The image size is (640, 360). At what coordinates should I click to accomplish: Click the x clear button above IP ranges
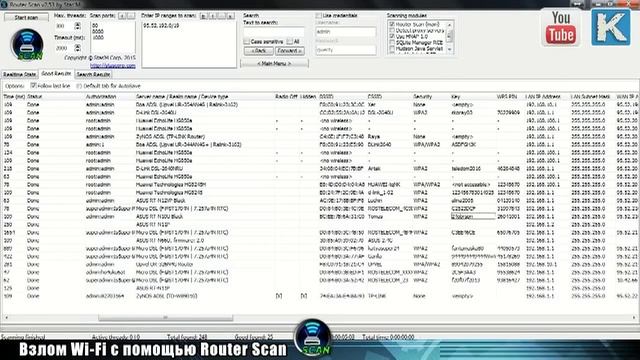click(231, 16)
